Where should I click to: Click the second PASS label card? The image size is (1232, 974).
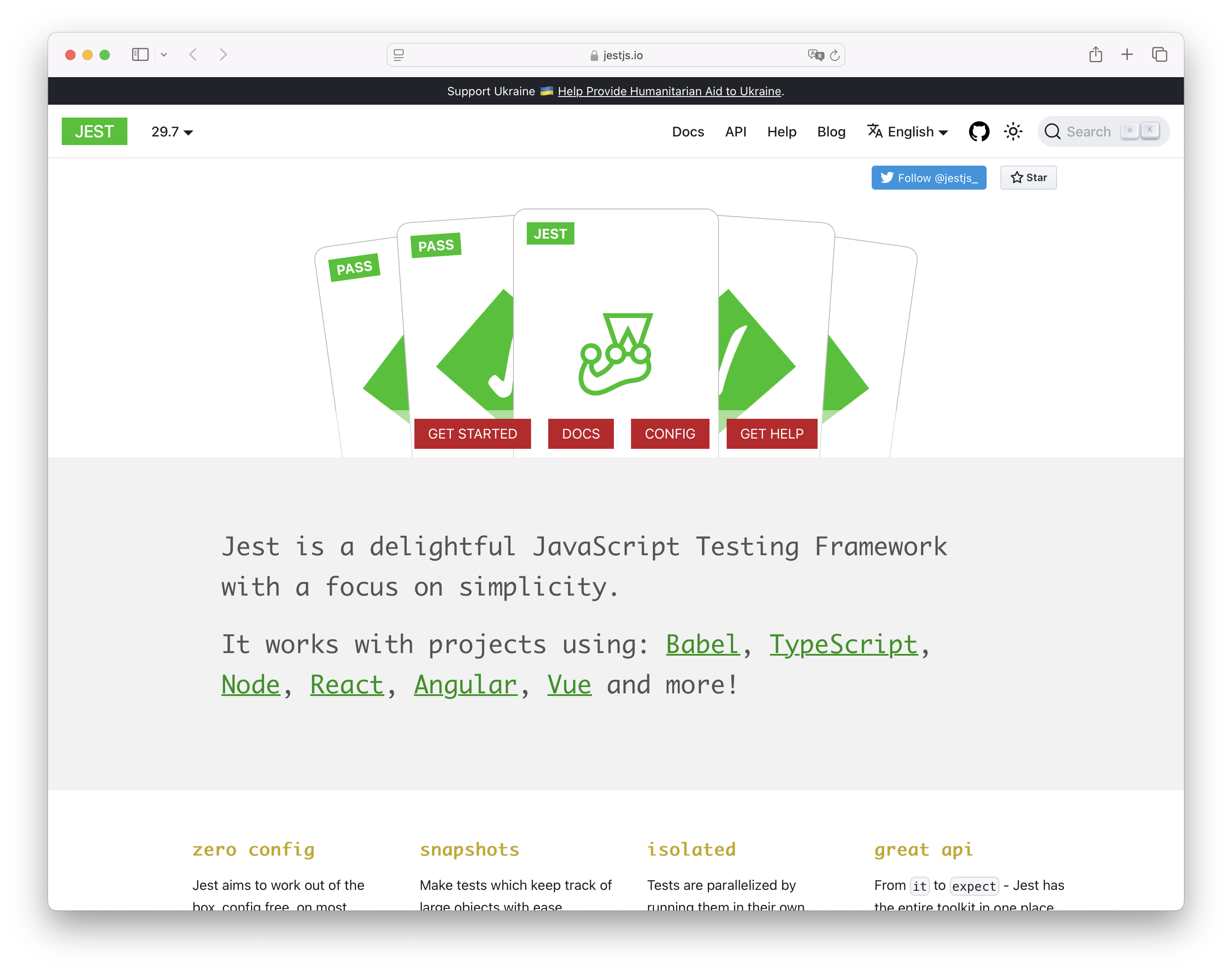435,246
